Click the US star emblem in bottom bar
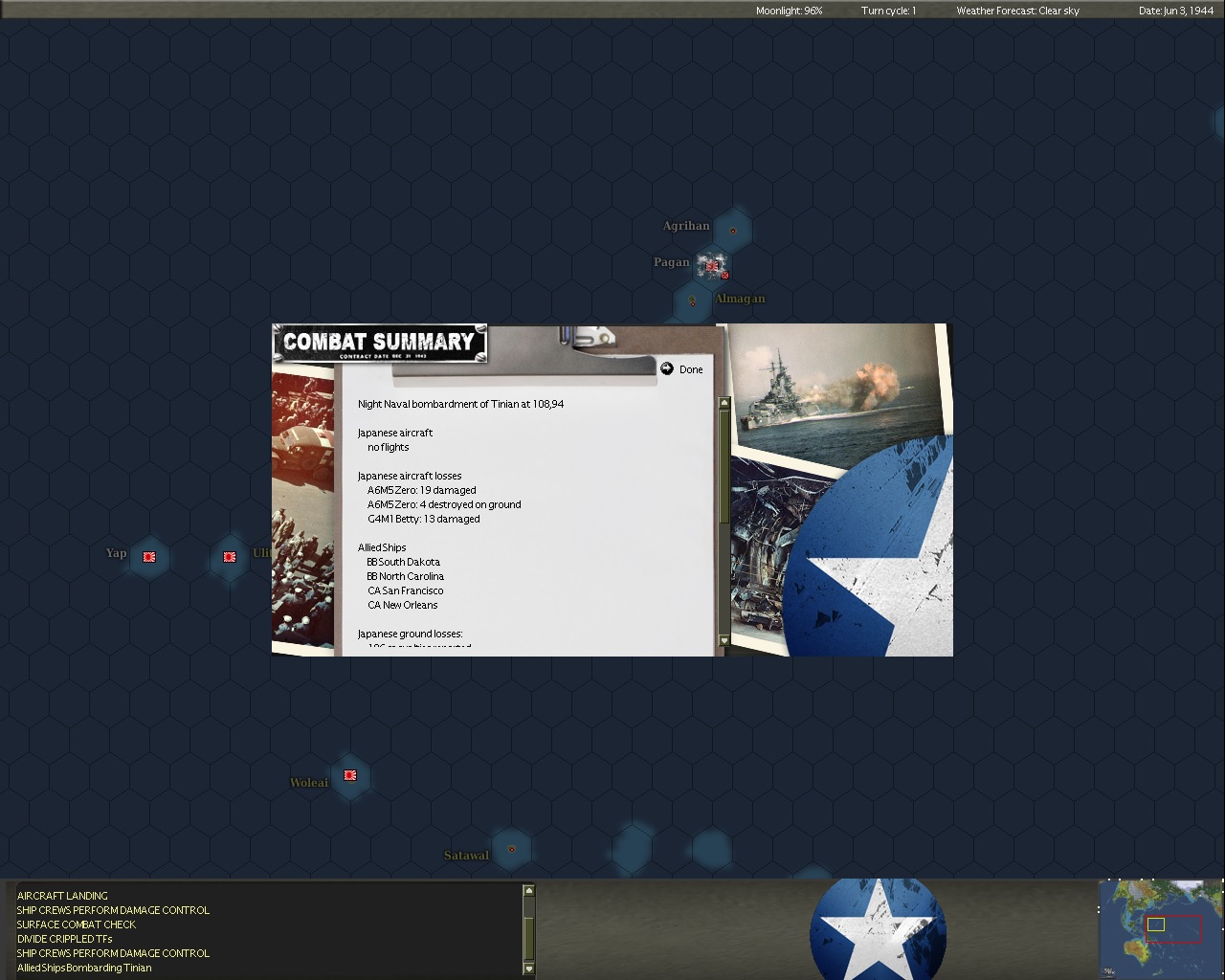 click(878, 929)
